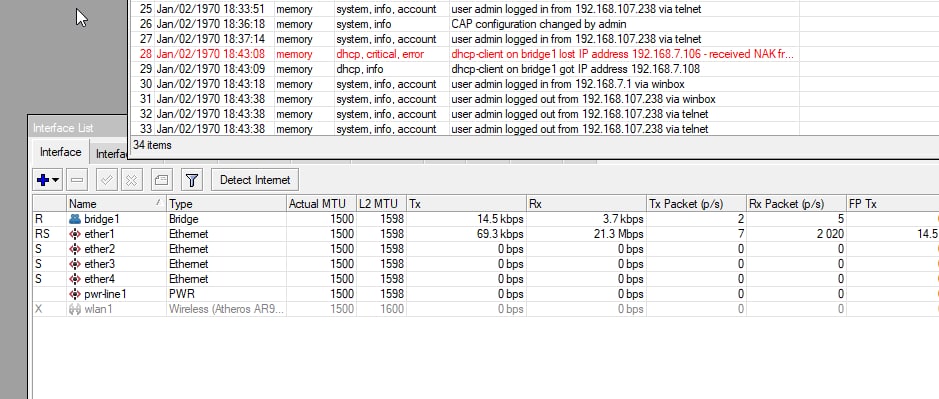Sort the interface list by Name column
The image size is (939, 399).
(116, 204)
